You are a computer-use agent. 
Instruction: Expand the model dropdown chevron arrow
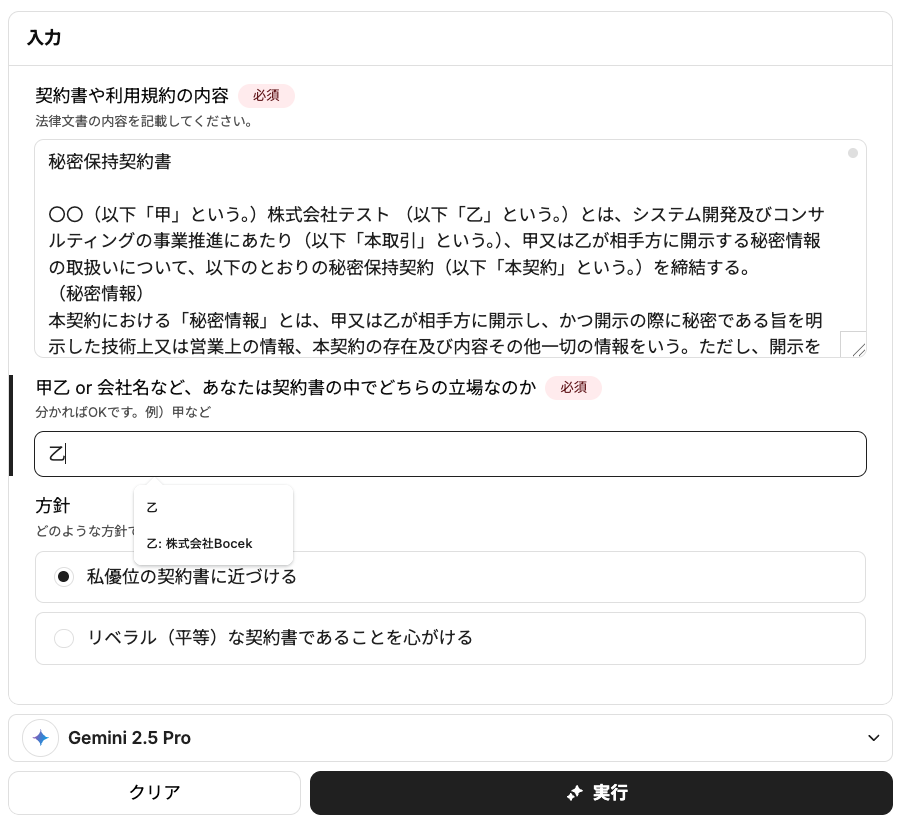click(873, 738)
